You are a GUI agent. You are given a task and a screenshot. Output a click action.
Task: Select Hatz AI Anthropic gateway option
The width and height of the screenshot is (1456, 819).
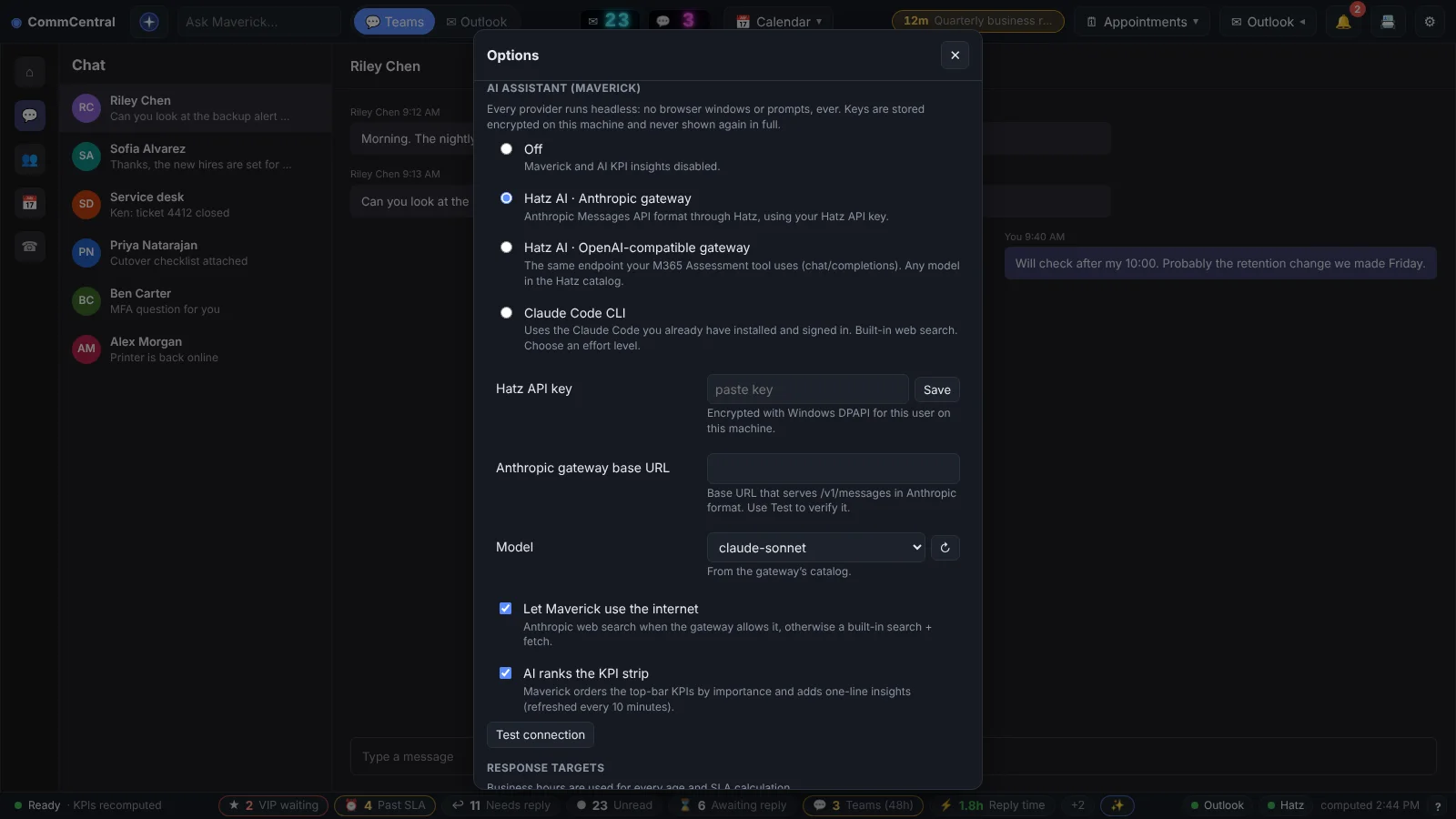[507, 198]
